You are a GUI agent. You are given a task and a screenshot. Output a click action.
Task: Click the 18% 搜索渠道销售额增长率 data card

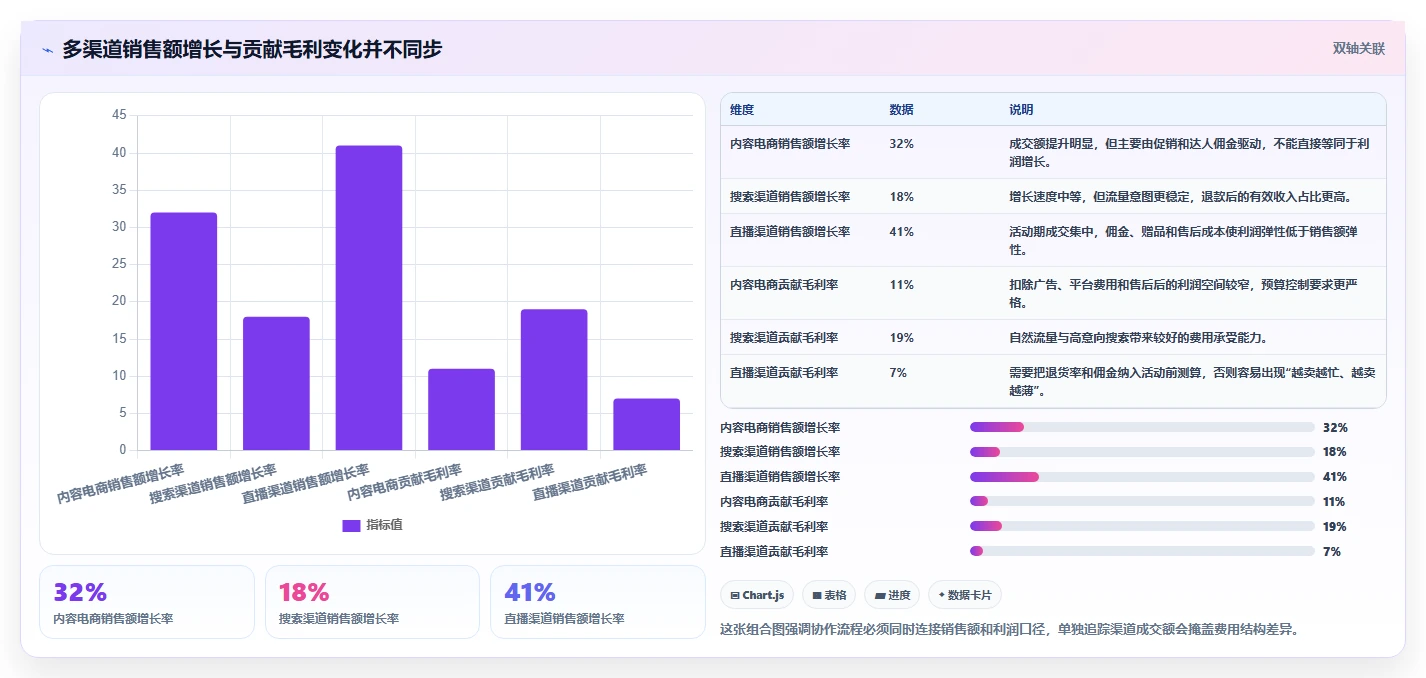click(x=372, y=602)
